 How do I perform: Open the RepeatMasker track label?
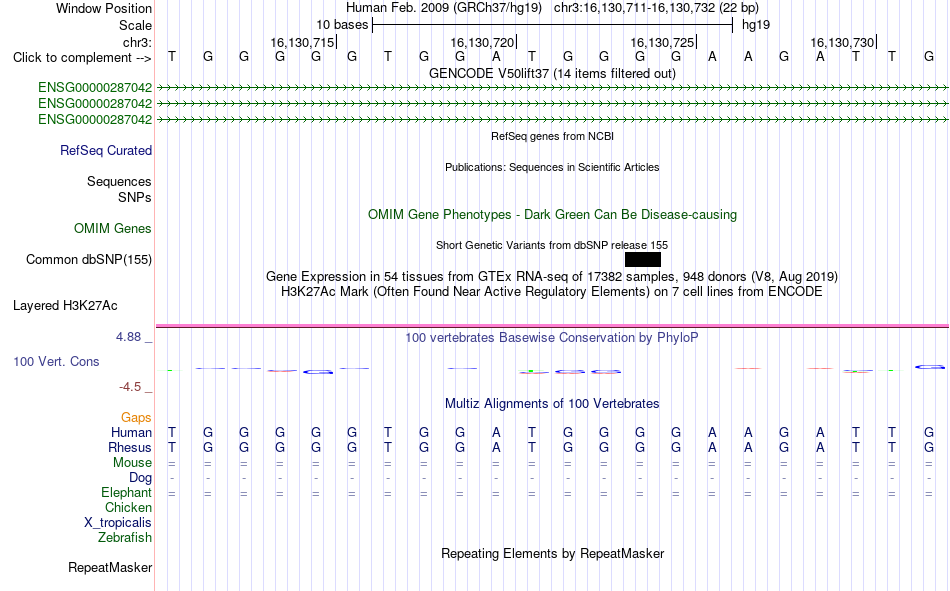(x=110, y=568)
